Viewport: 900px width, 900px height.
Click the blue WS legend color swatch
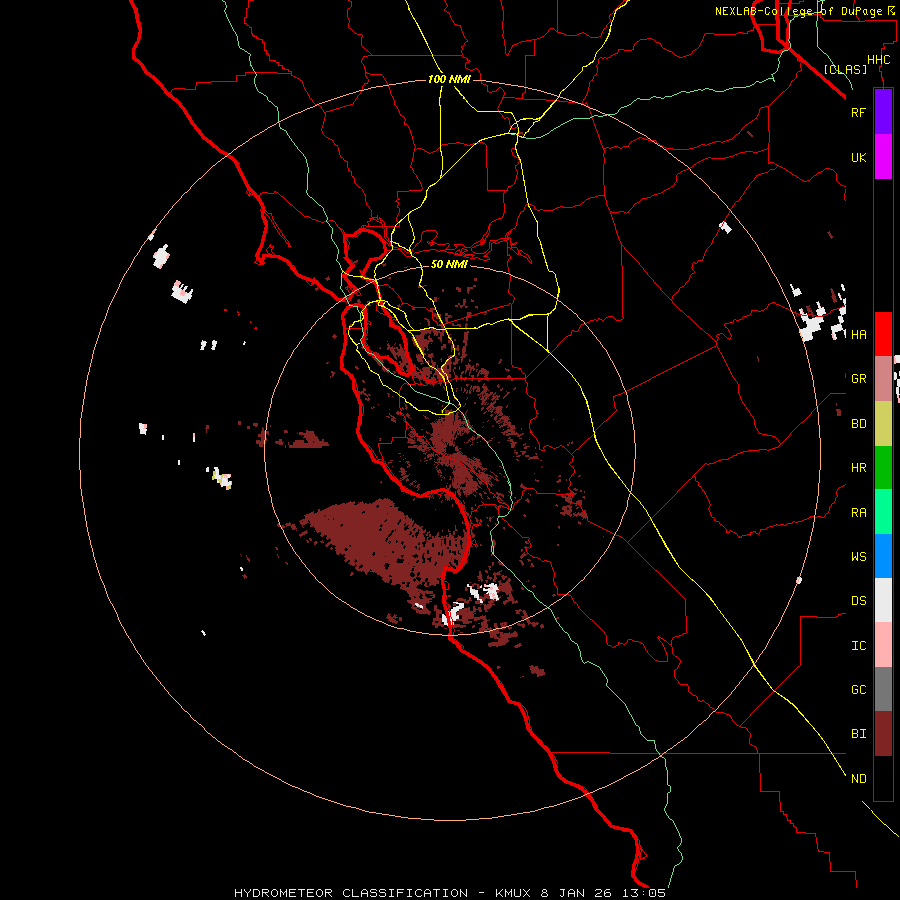tap(883, 556)
